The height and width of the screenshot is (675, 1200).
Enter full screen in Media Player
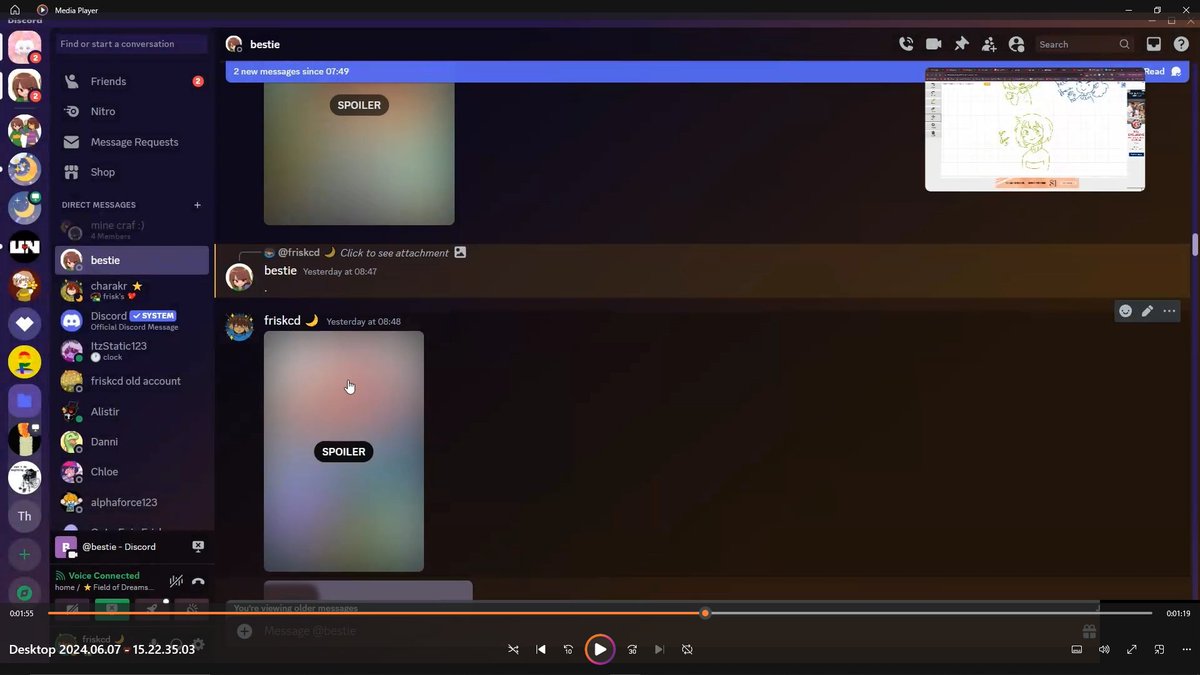coord(1132,649)
